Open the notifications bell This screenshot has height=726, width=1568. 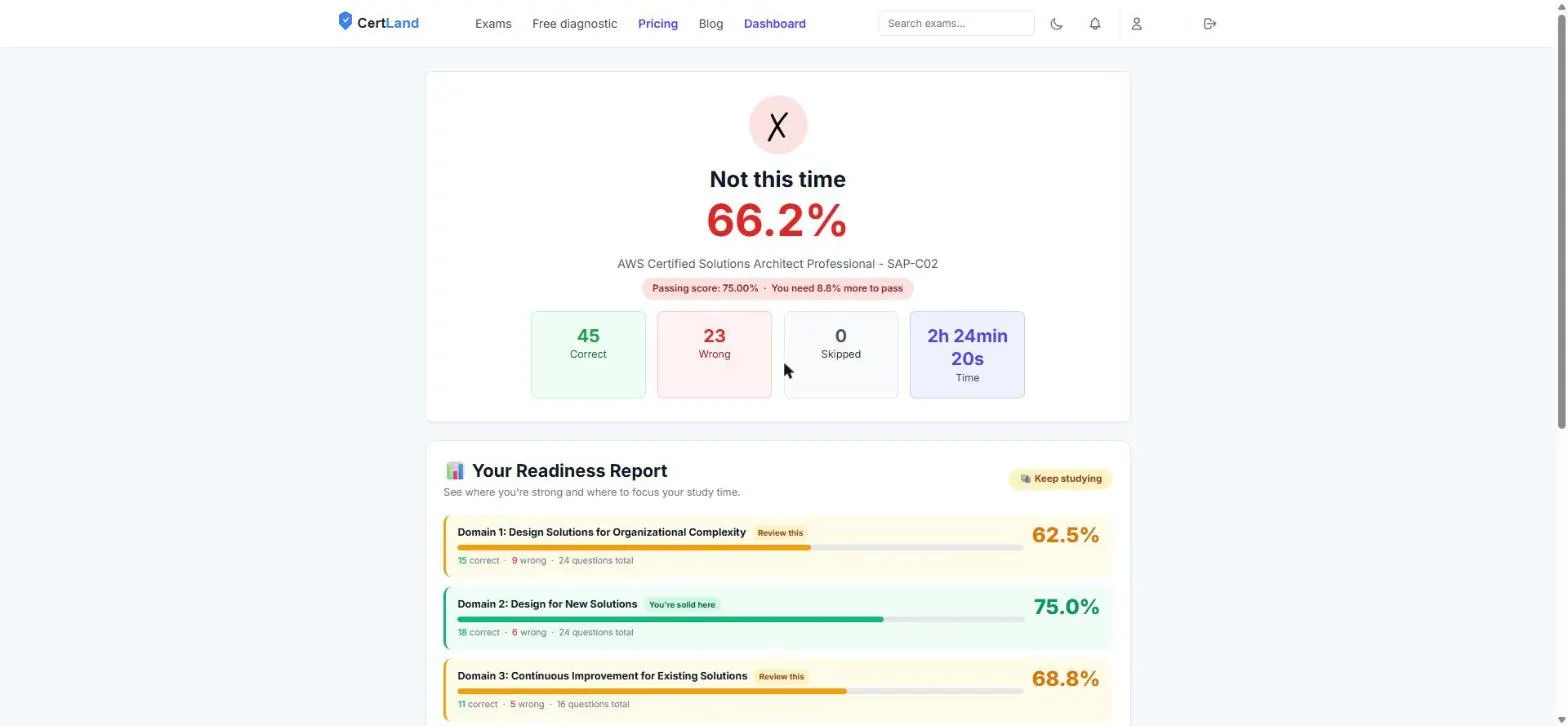click(x=1095, y=24)
